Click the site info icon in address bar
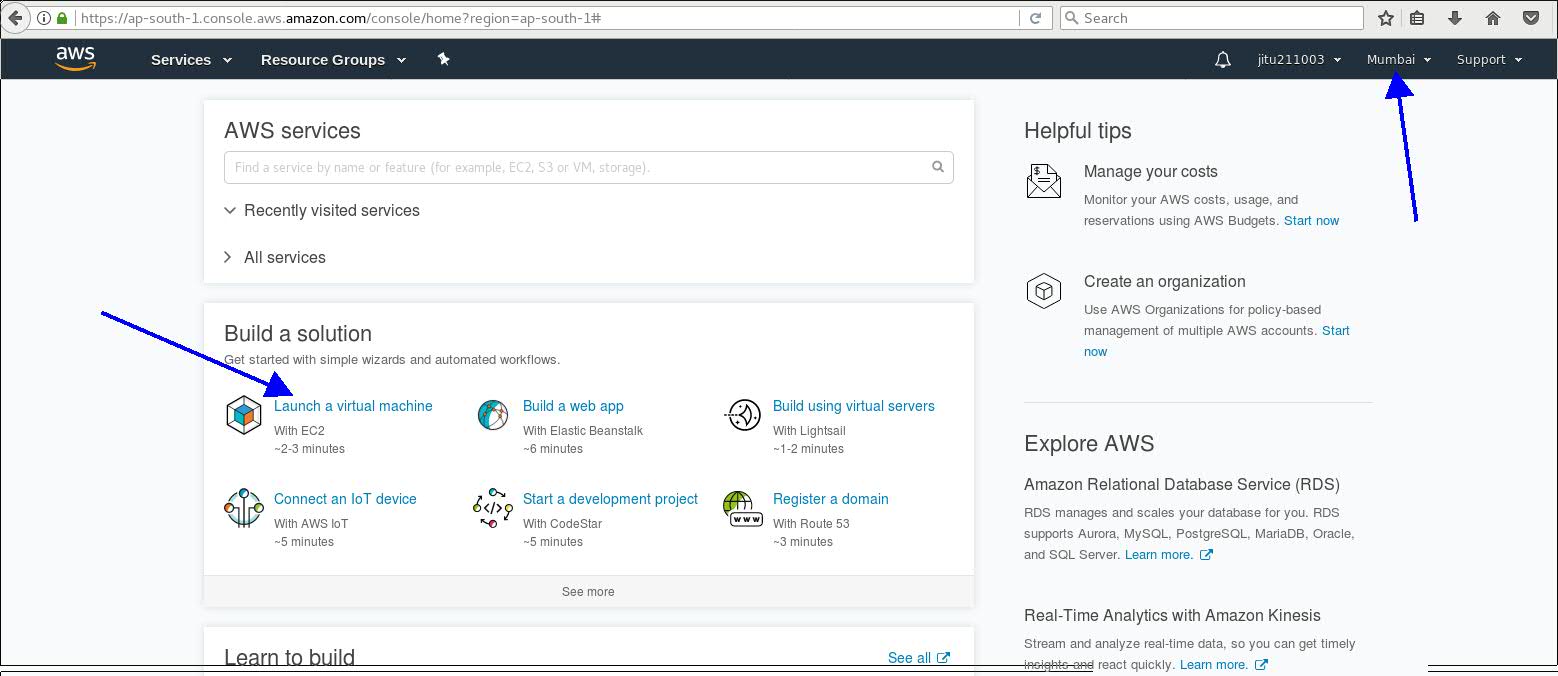The height and width of the screenshot is (676, 1558). [x=43, y=18]
